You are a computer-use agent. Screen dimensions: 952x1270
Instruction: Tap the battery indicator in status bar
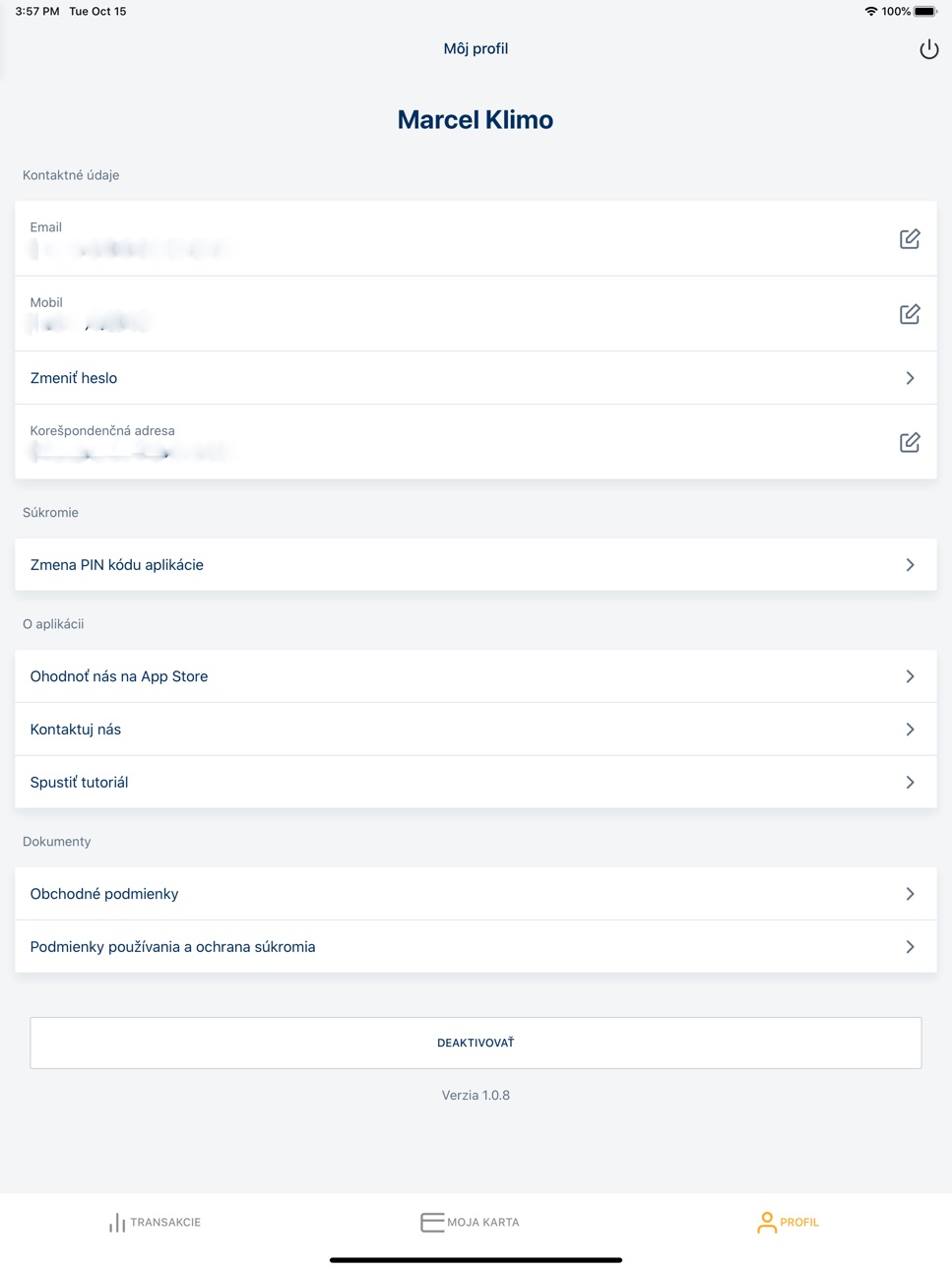pyautogui.click(x=925, y=12)
